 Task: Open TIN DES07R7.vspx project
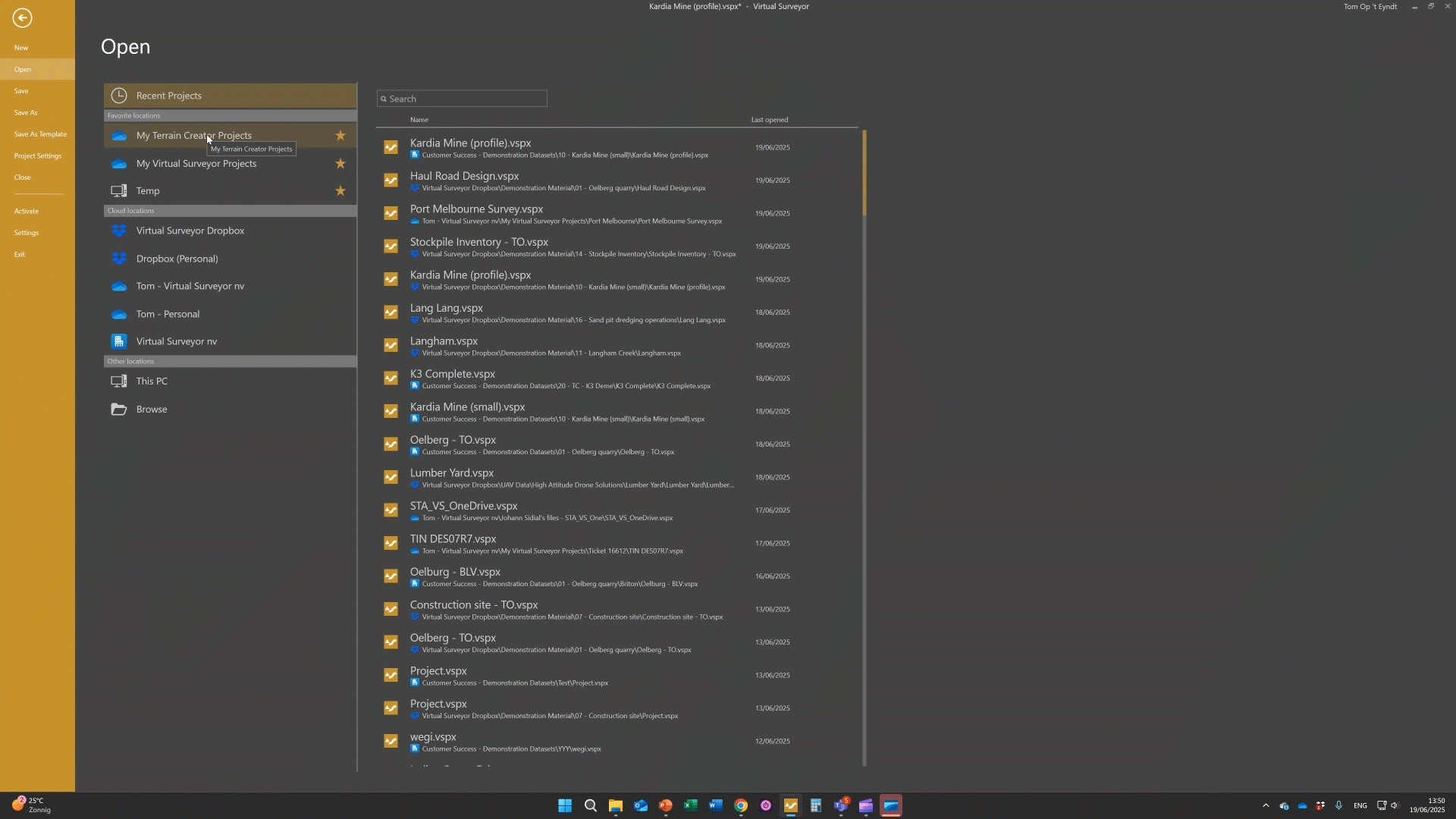point(618,544)
